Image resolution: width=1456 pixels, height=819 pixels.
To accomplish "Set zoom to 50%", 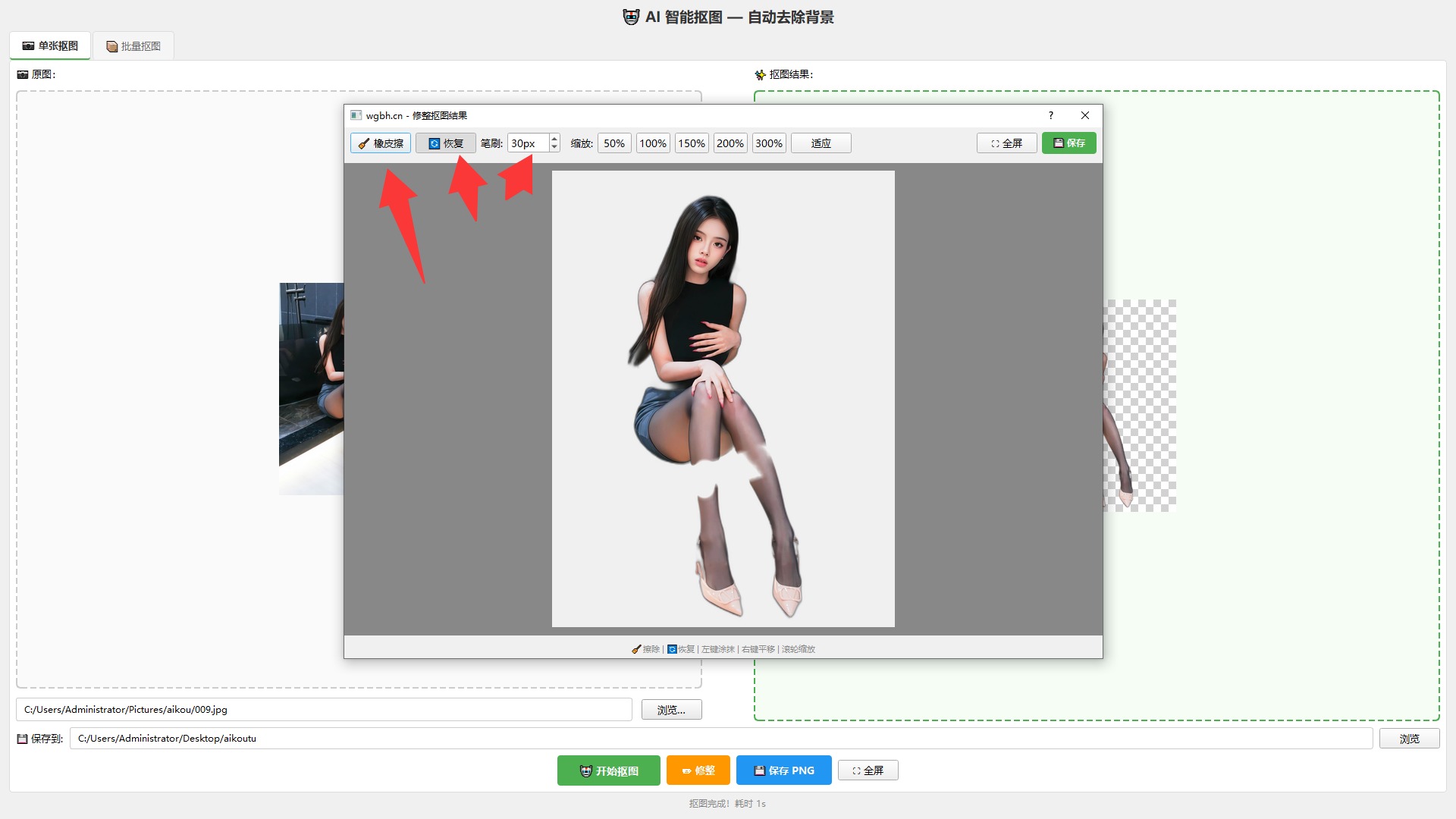I will point(614,143).
